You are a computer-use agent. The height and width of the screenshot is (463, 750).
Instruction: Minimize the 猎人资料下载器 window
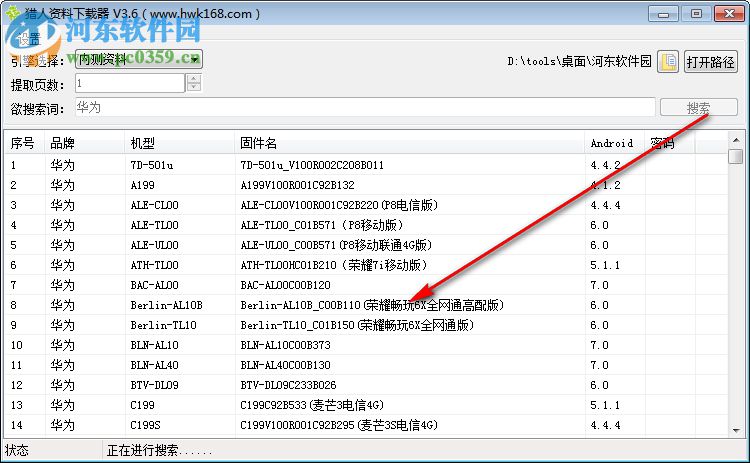(663, 13)
